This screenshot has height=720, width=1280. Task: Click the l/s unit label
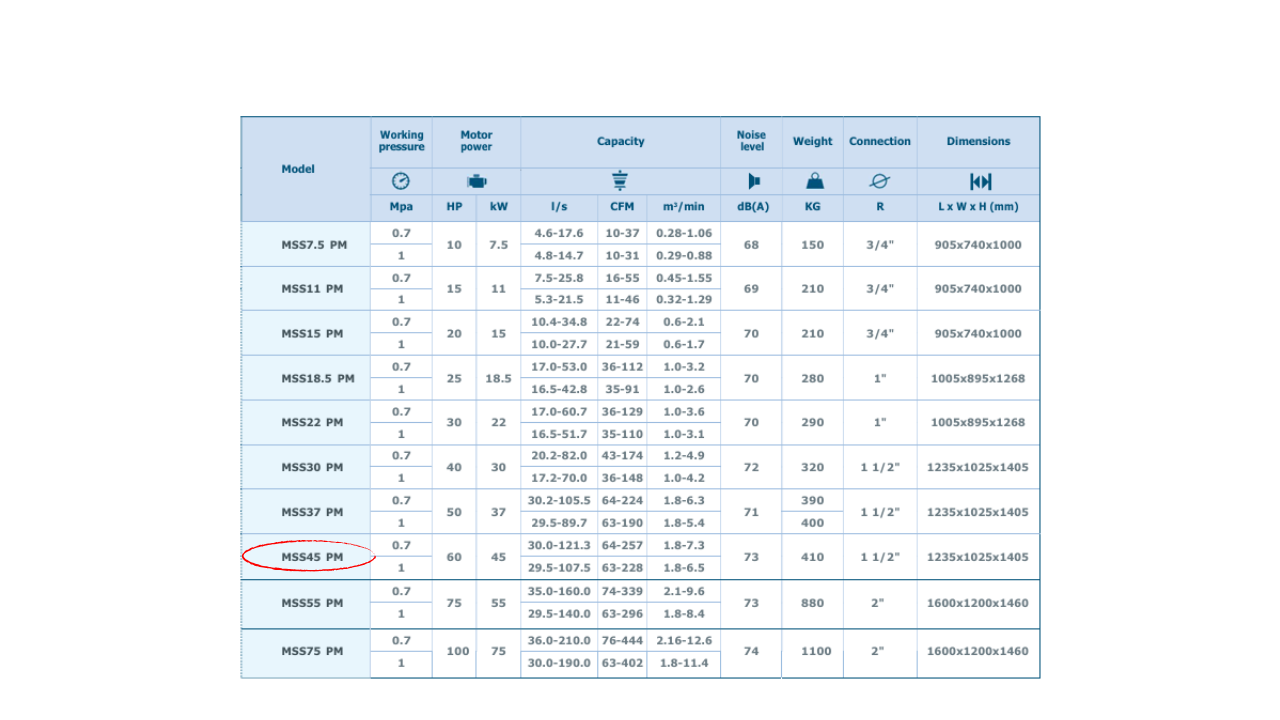[558, 207]
